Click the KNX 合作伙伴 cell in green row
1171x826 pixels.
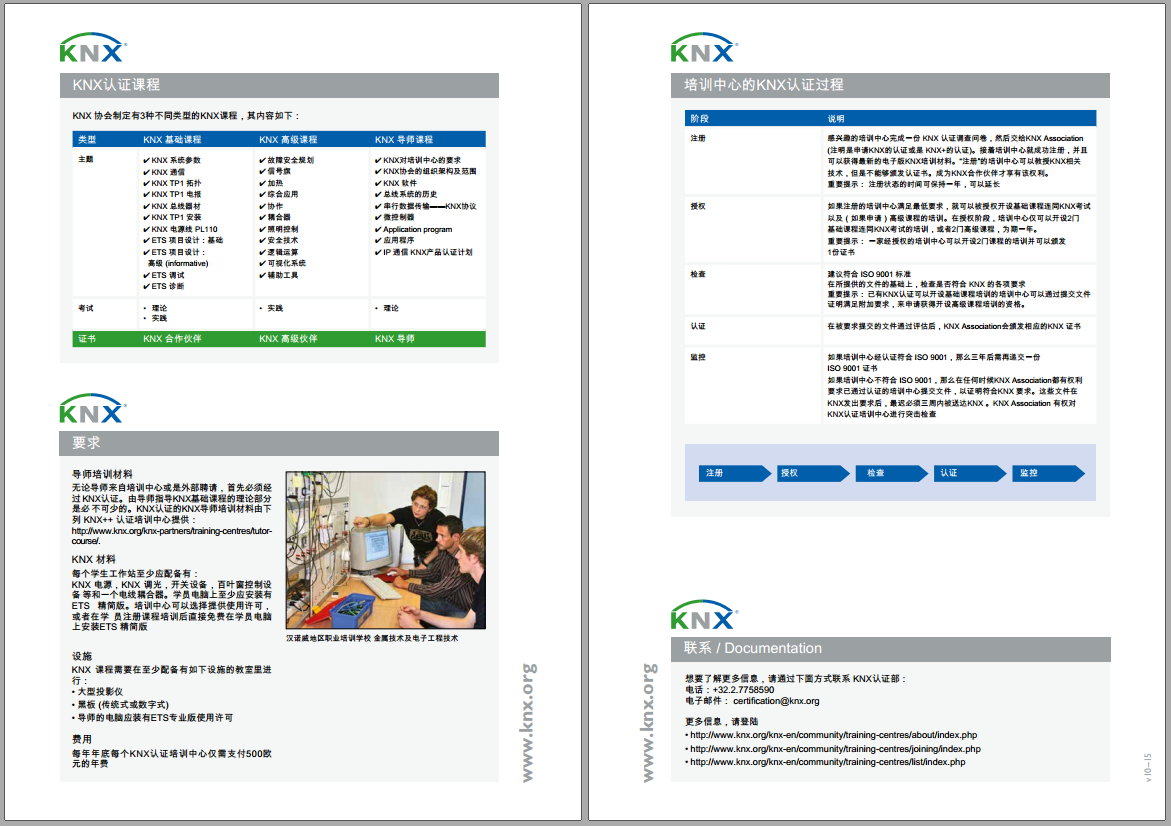[x=172, y=339]
